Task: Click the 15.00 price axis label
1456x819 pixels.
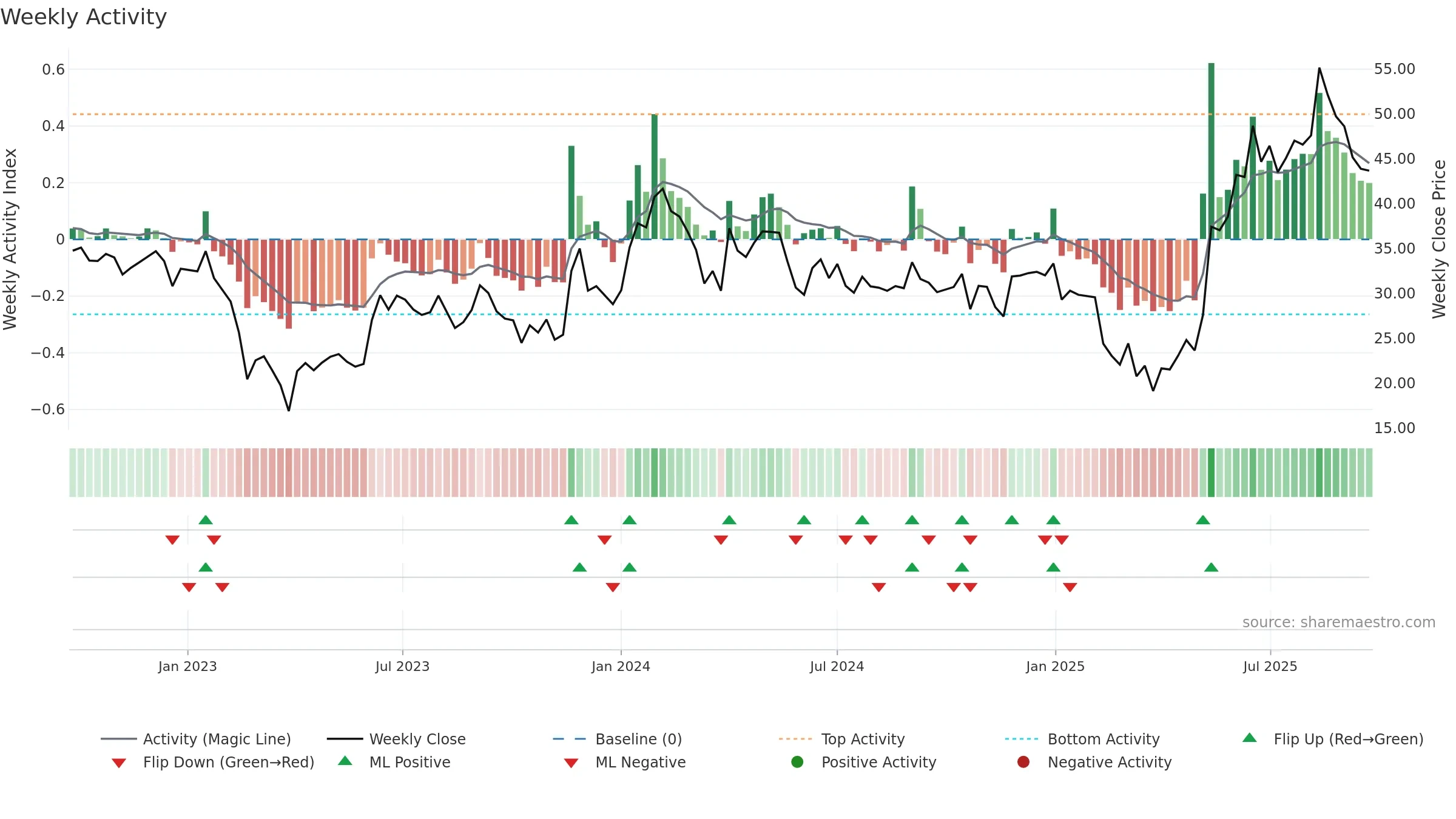Action: click(1395, 428)
